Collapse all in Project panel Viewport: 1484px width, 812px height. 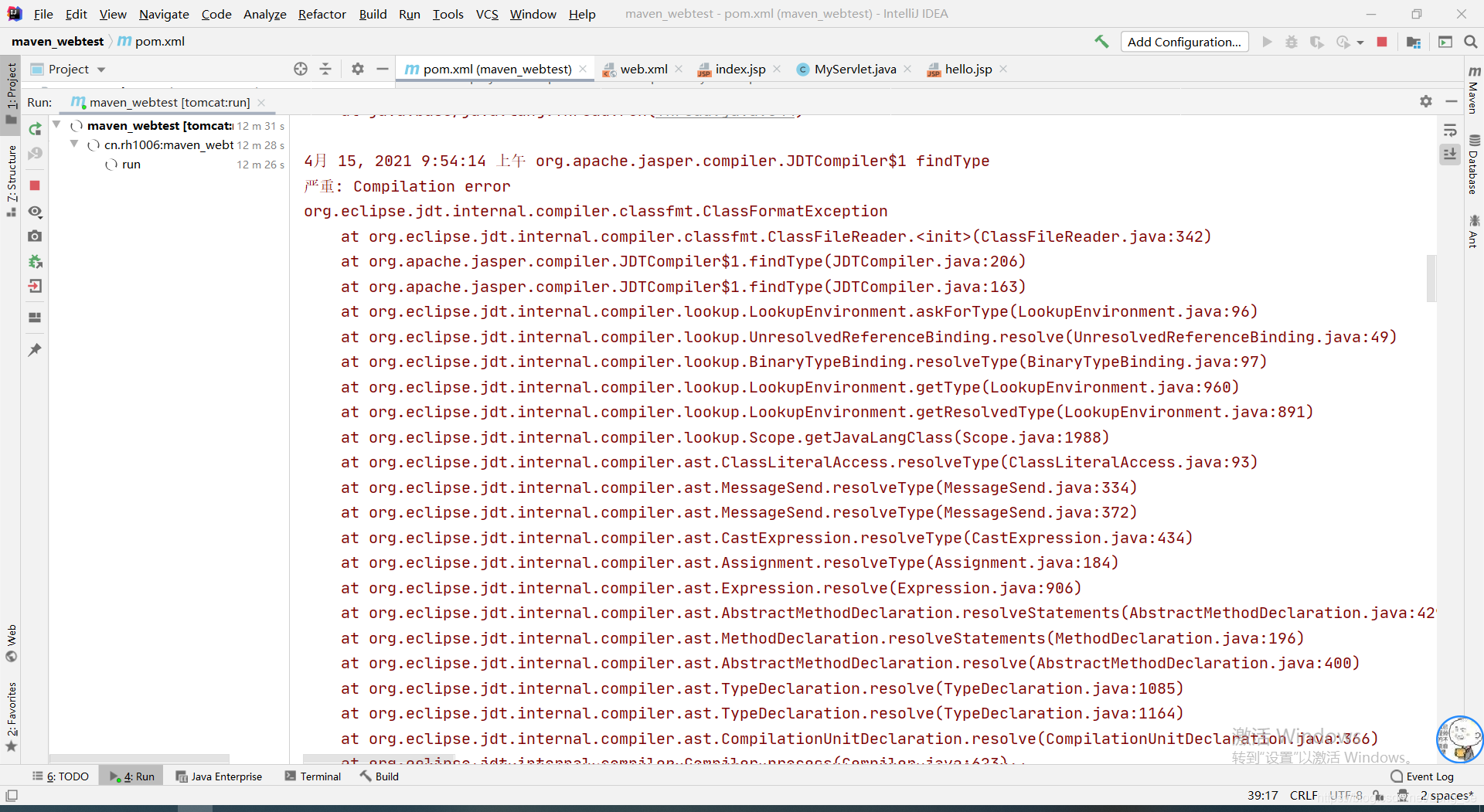click(x=325, y=69)
